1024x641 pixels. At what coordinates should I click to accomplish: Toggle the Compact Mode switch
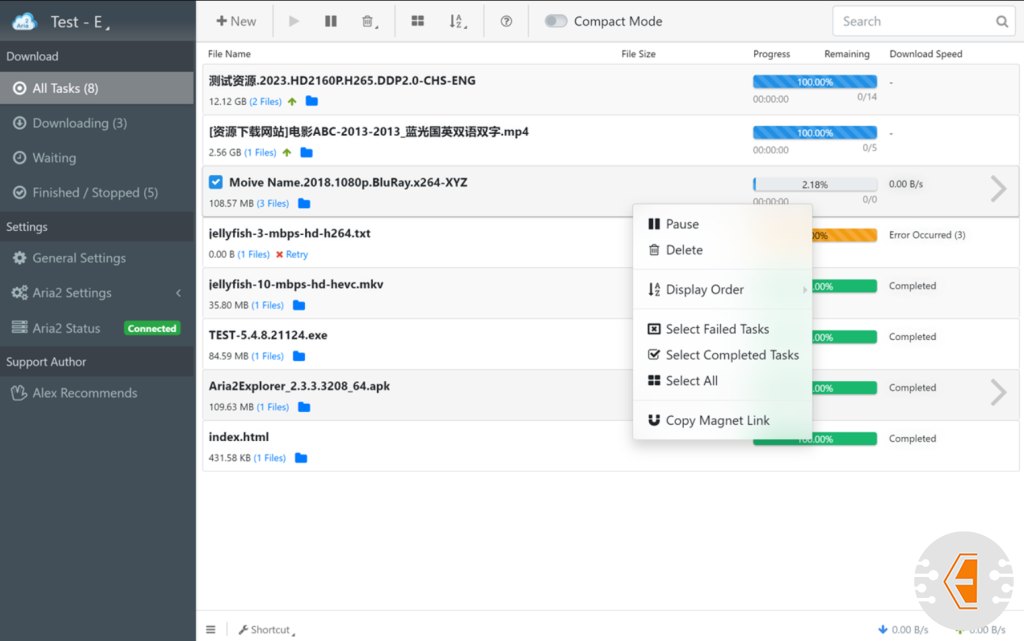point(556,21)
